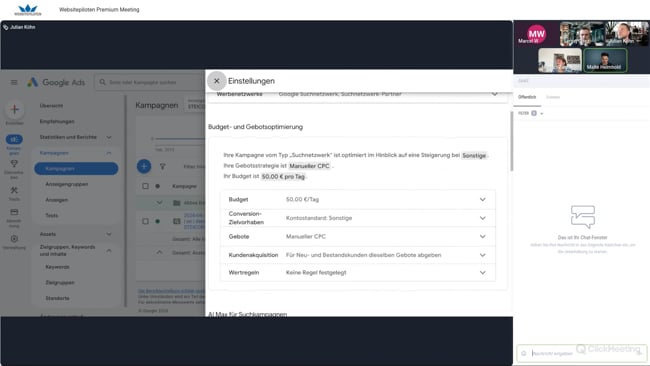
Task: Expand the Assets section in sidebar
Action: pyautogui.click(x=109, y=234)
